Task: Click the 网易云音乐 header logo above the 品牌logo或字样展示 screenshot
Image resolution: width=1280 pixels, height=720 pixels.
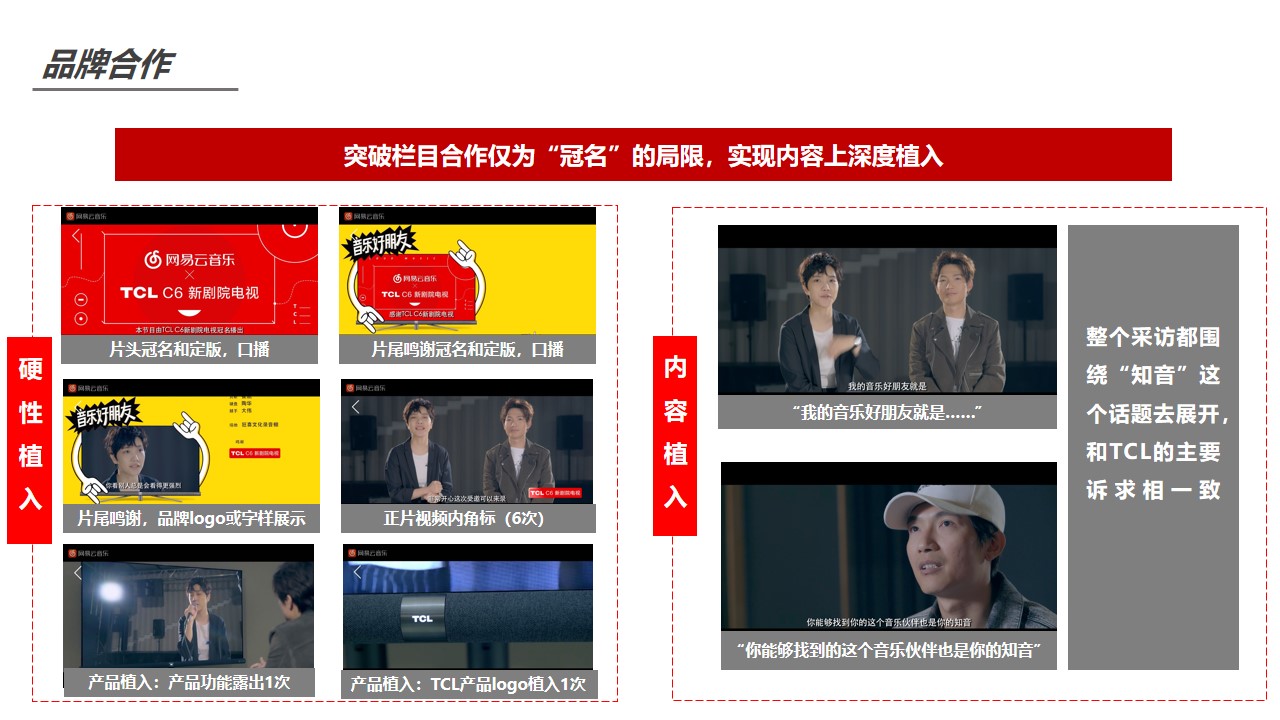Action: [x=88, y=387]
